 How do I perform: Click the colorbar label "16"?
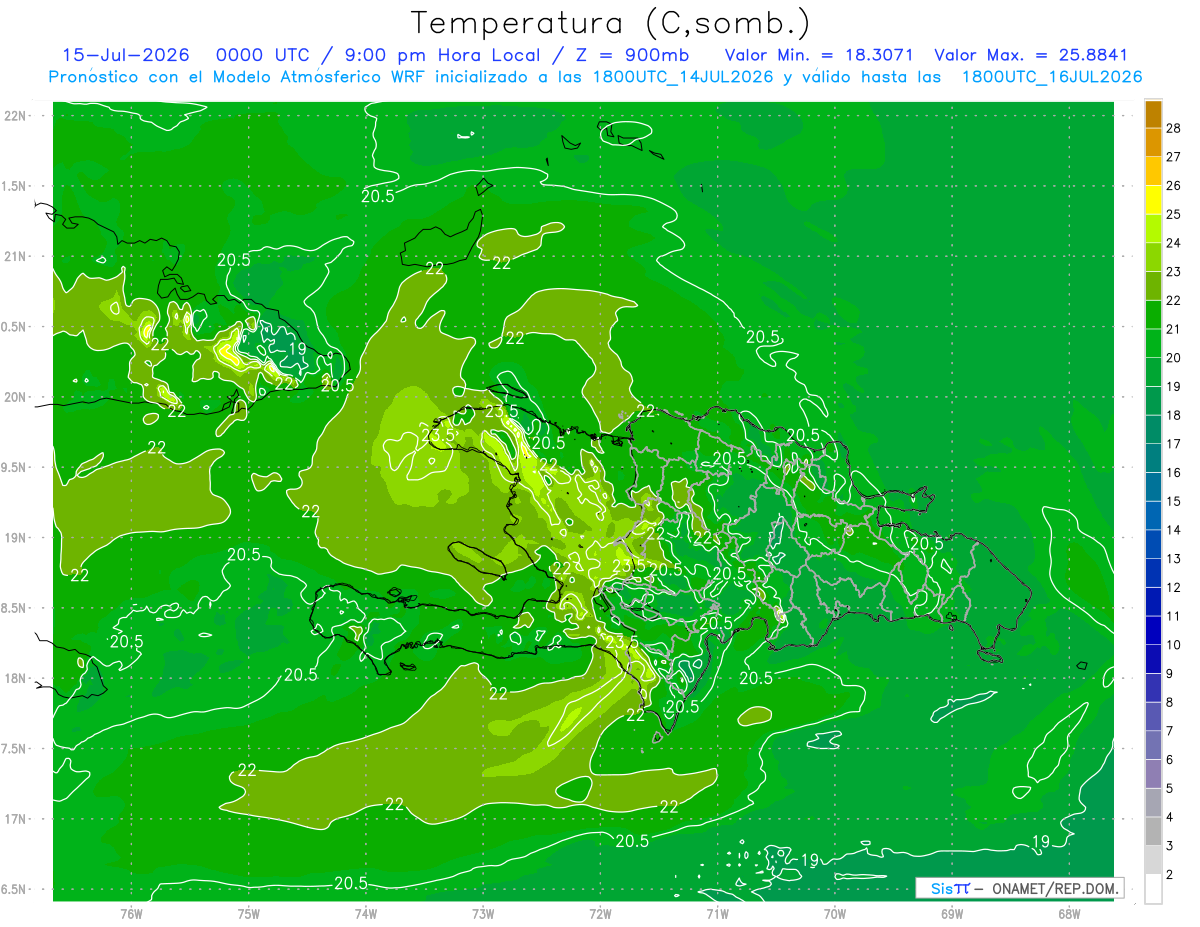tap(1175, 473)
